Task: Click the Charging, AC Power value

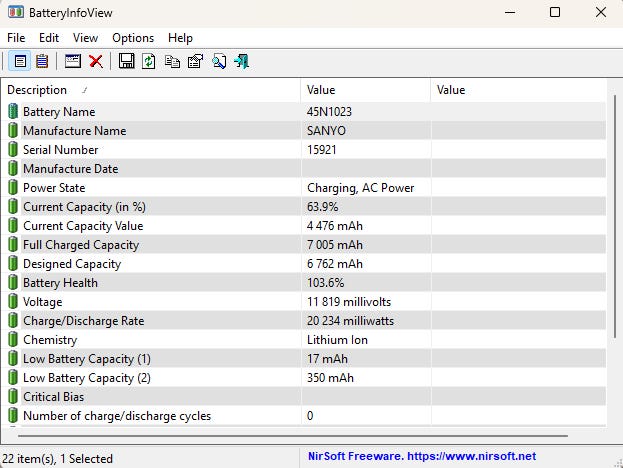Action: pos(361,188)
